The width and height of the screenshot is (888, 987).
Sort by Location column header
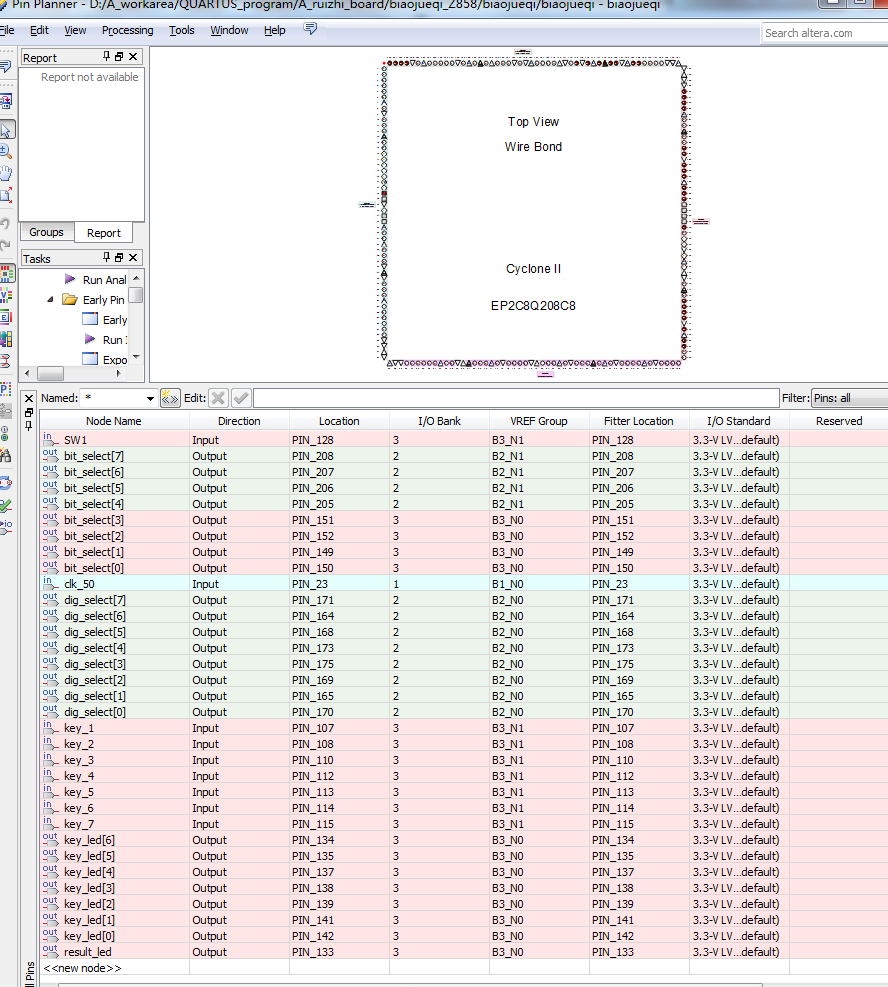339,421
